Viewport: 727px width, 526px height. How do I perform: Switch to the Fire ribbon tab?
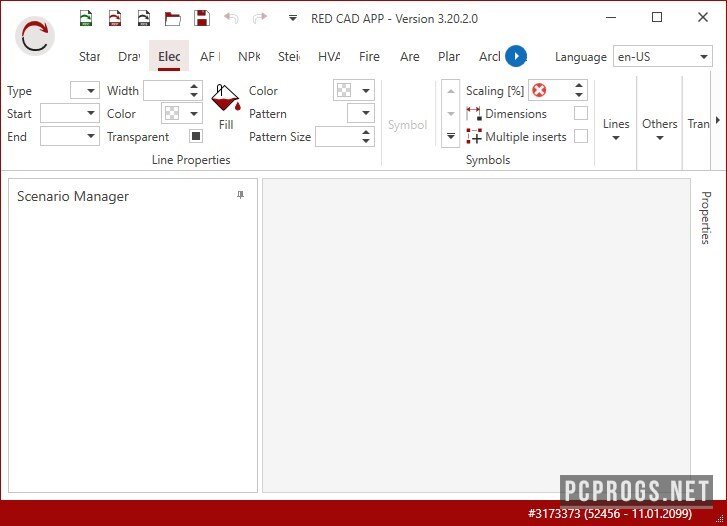click(x=369, y=57)
